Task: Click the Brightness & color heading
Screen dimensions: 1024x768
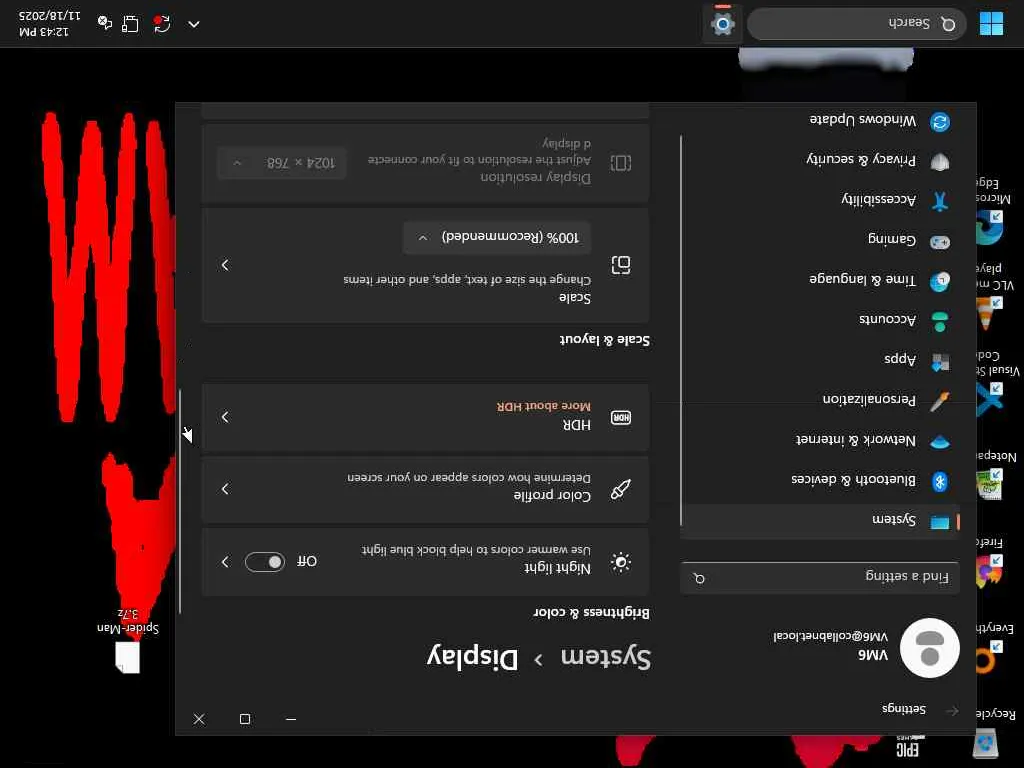Action: click(592, 613)
